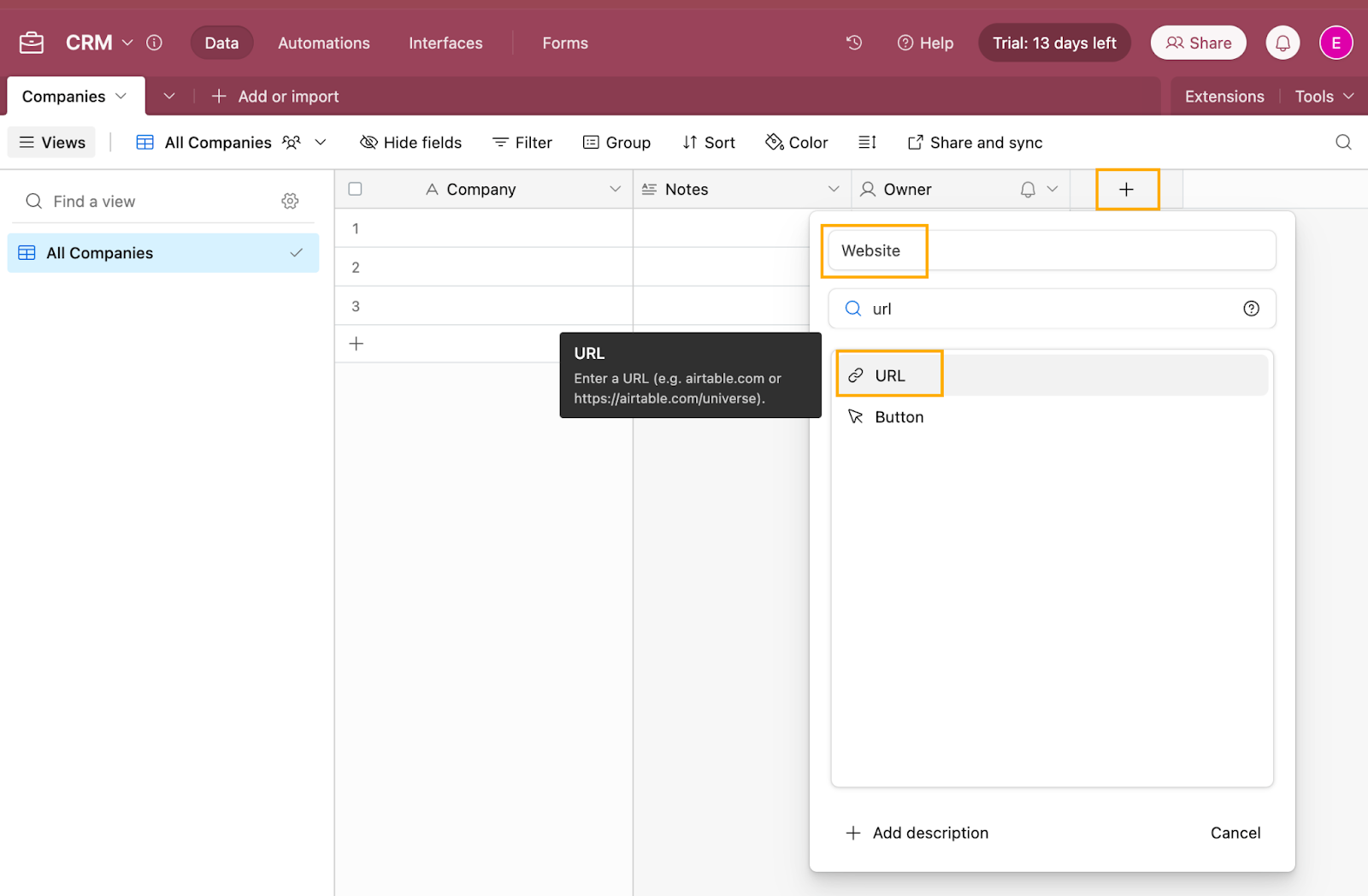Select row number 1
1368x896 pixels.
pyautogui.click(x=356, y=228)
